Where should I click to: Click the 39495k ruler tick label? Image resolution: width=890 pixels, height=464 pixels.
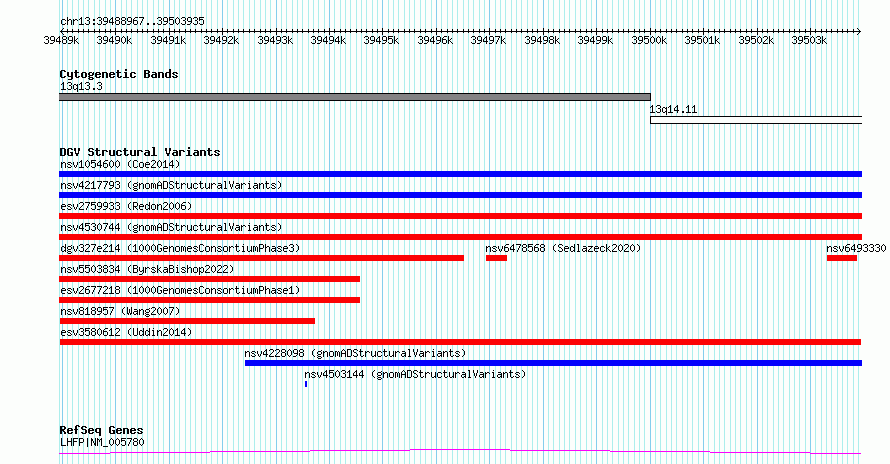pyautogui.click(x=381, y=40)
